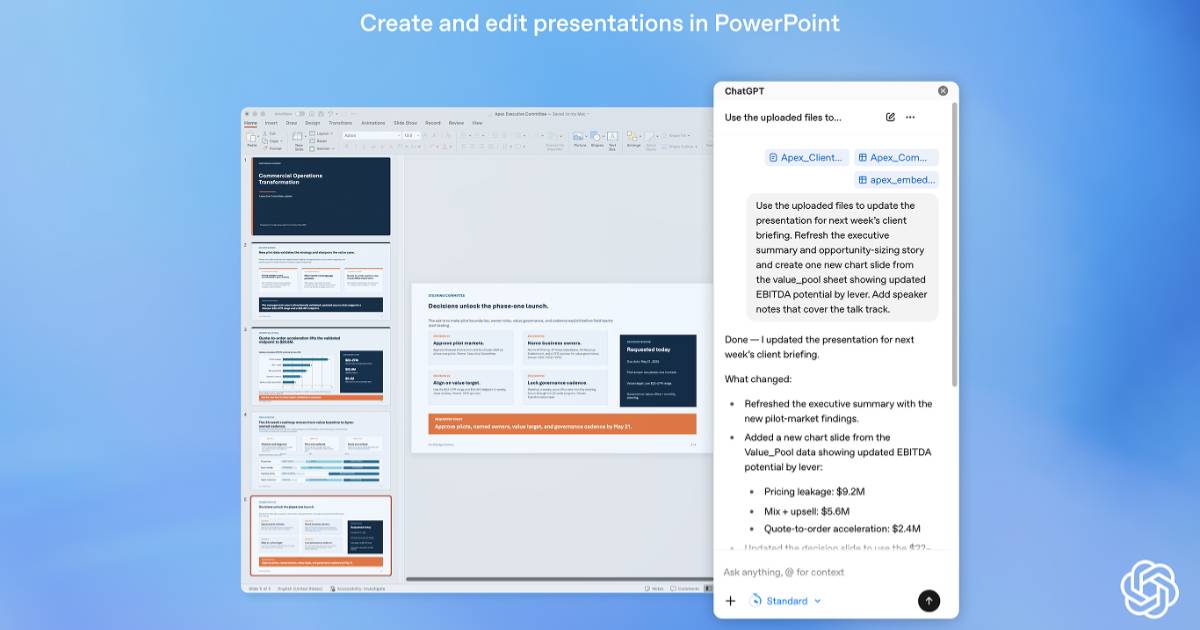Click the horizontal scrollbar under the slide
Image resolution: width=1200 pixels, height=630 pixels.
[558, 578]
